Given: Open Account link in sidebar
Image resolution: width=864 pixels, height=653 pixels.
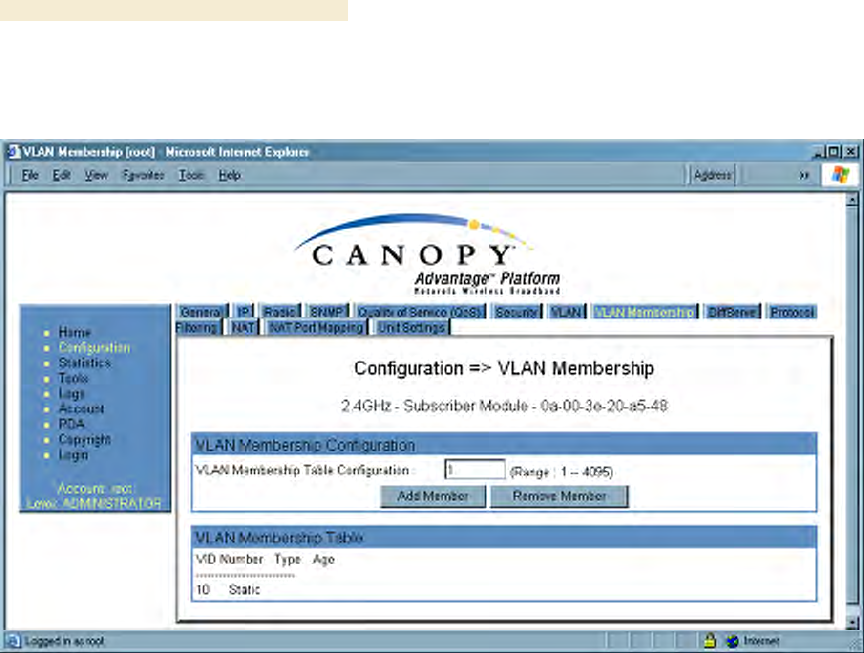Looking at the screenshot, I should click(82, 409).
